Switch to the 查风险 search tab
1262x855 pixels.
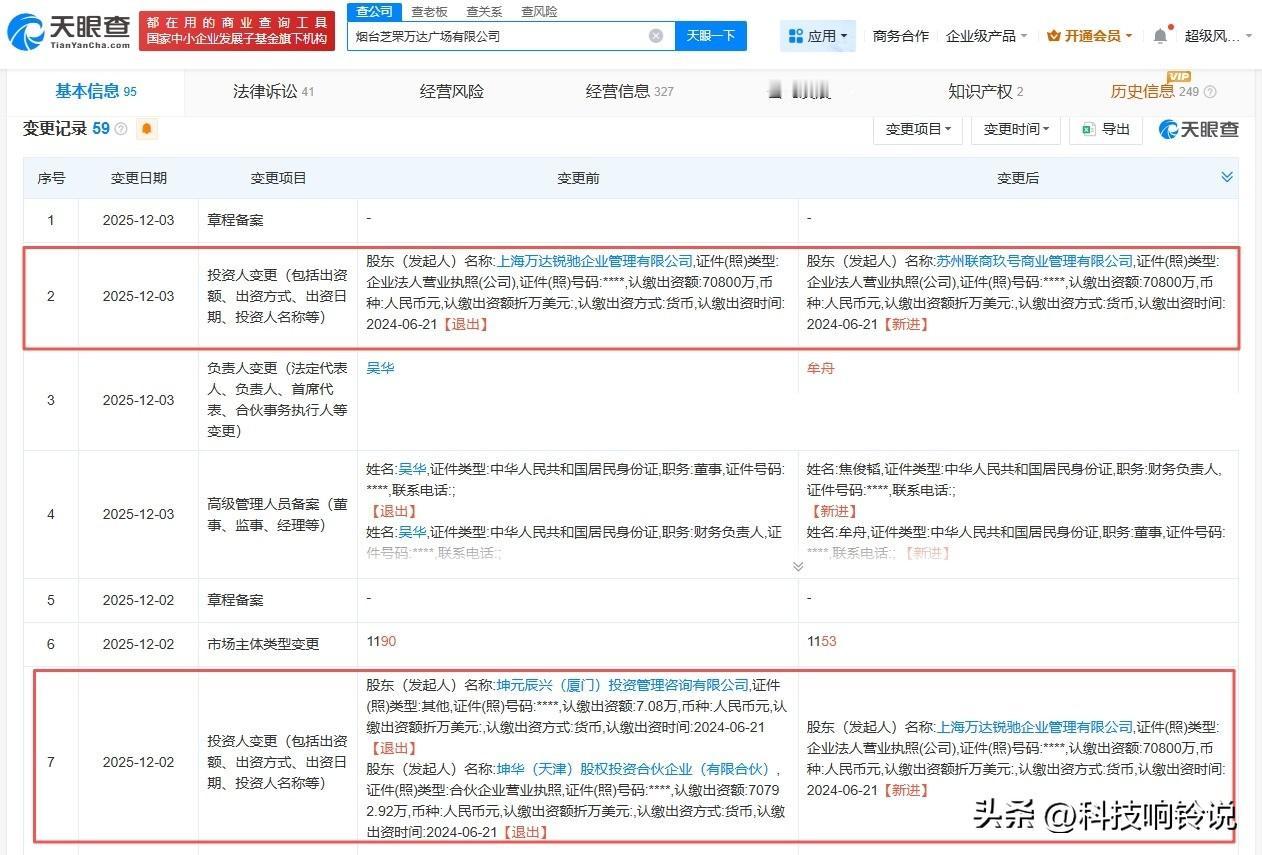[539, 12]
